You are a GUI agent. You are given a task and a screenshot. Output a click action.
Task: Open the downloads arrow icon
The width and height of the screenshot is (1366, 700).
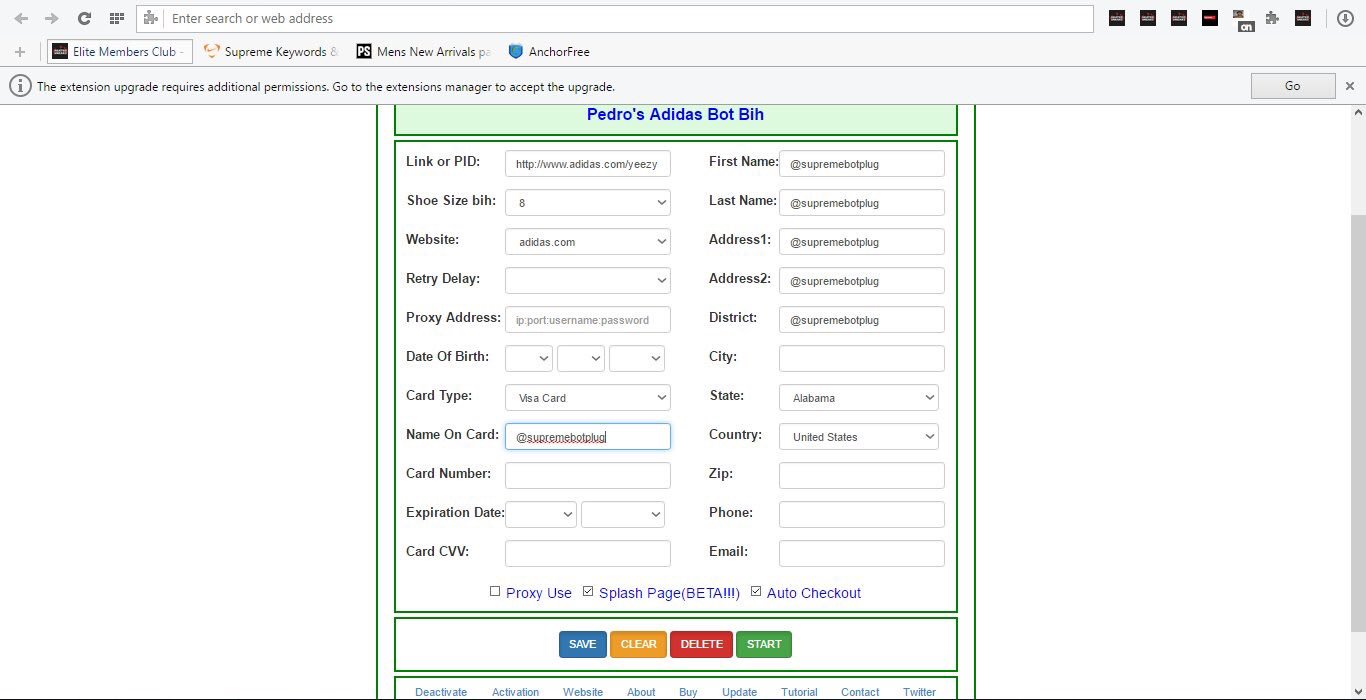click(1346, 18)
